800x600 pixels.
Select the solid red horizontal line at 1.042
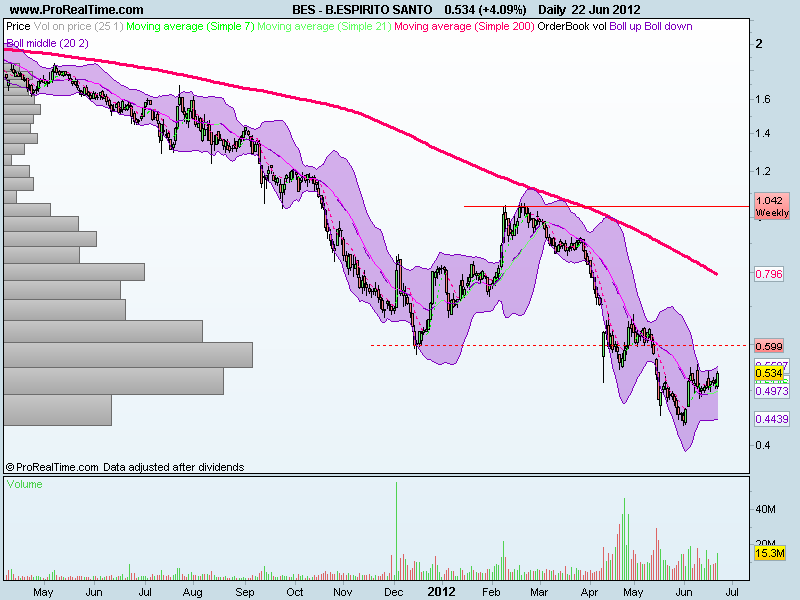tap(607, 207)
